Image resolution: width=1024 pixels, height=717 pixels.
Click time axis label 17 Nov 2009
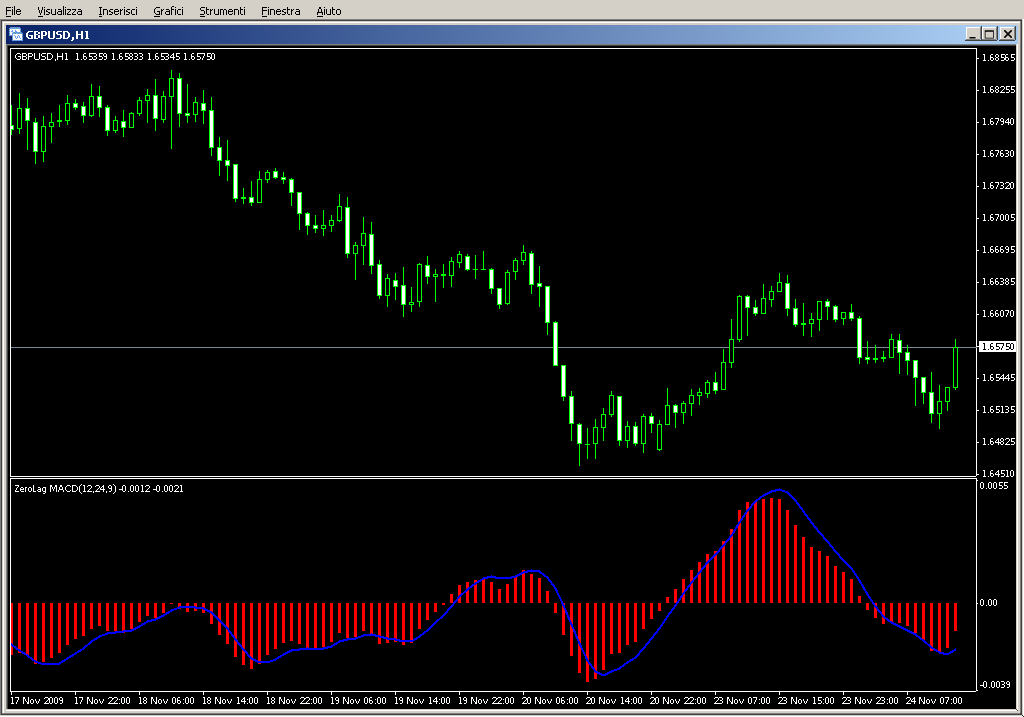(37, 701)
